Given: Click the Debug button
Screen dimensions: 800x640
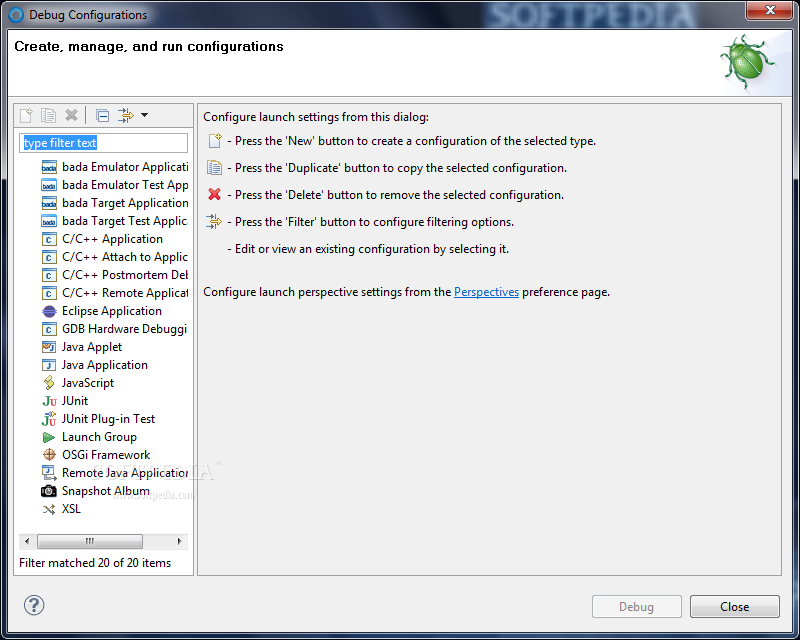Looking at the screenshot, I should click(636, 607).
